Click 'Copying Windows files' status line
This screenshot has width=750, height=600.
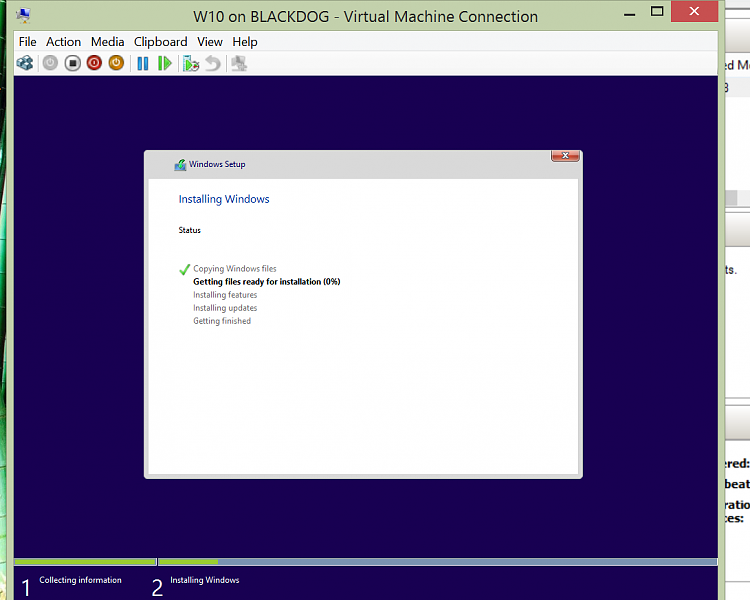pos(235,269)
